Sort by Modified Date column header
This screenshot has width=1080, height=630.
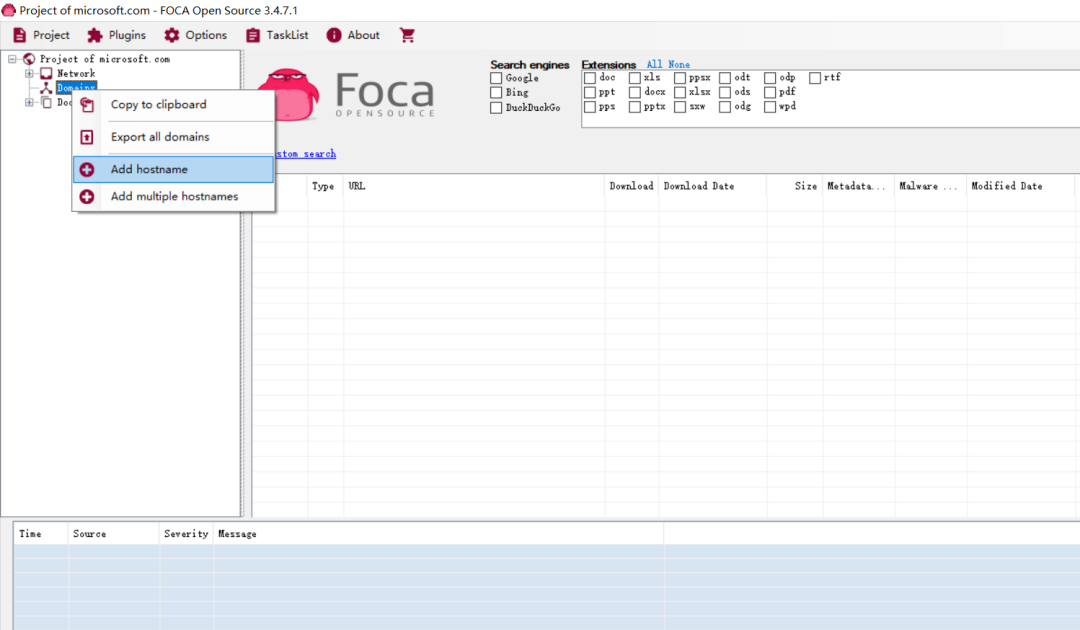pos(1020,186)
